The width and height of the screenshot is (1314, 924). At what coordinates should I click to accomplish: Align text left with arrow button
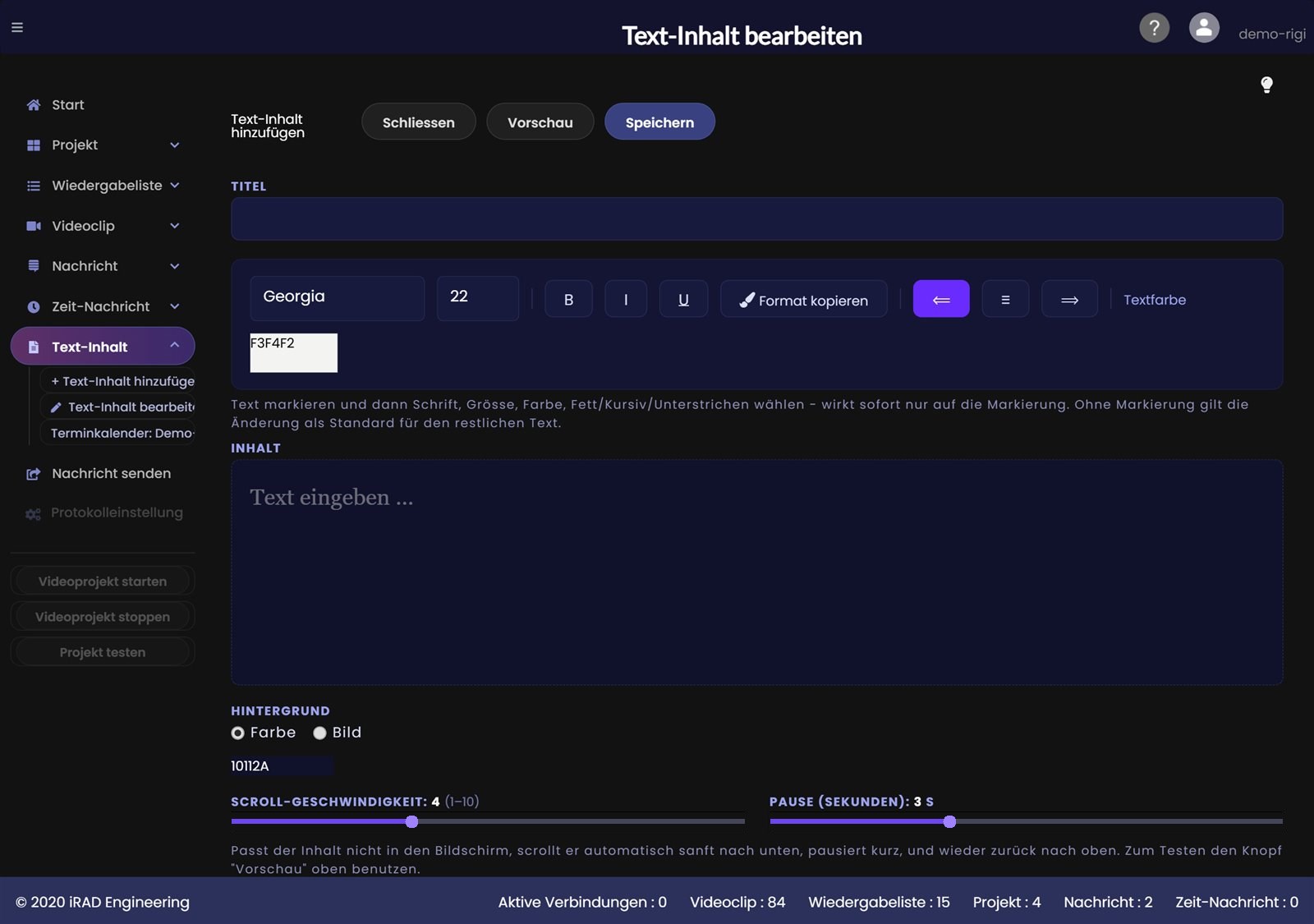[x=941, y=299]
